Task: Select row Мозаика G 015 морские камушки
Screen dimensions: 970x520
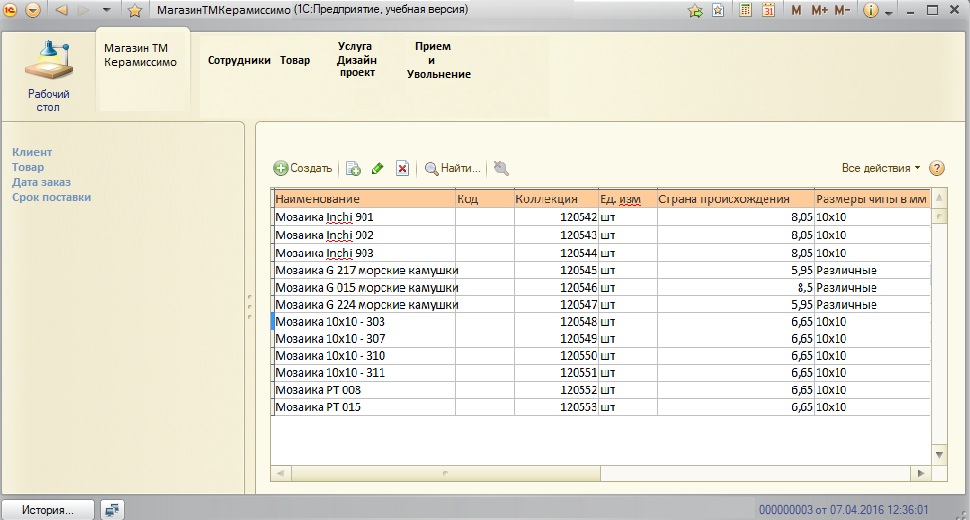Action: pos(601,288)
